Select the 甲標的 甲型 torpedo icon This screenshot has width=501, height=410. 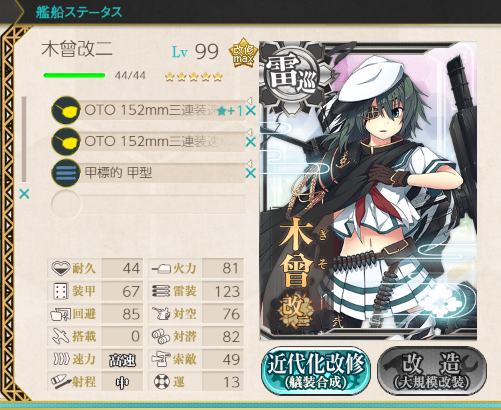pos(66,173)
